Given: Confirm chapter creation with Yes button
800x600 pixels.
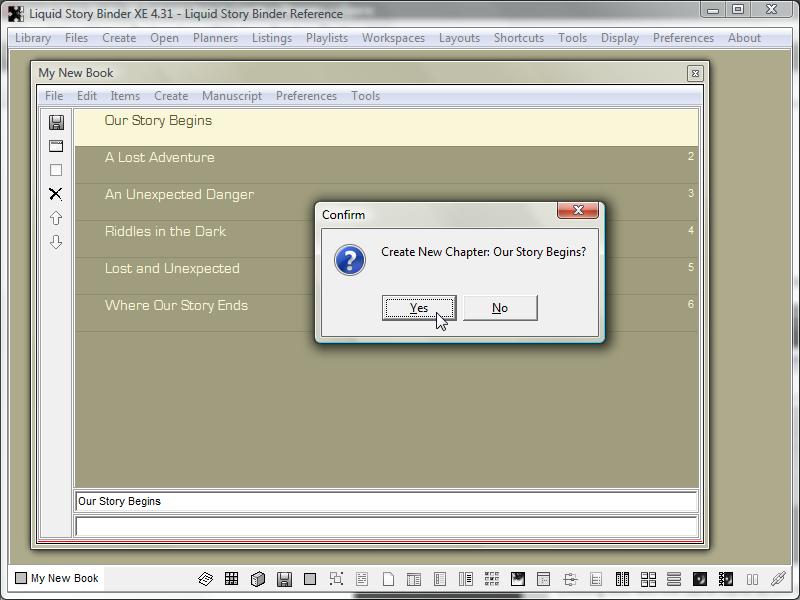Looking at the screenshot, I should [x=419, y=308].
